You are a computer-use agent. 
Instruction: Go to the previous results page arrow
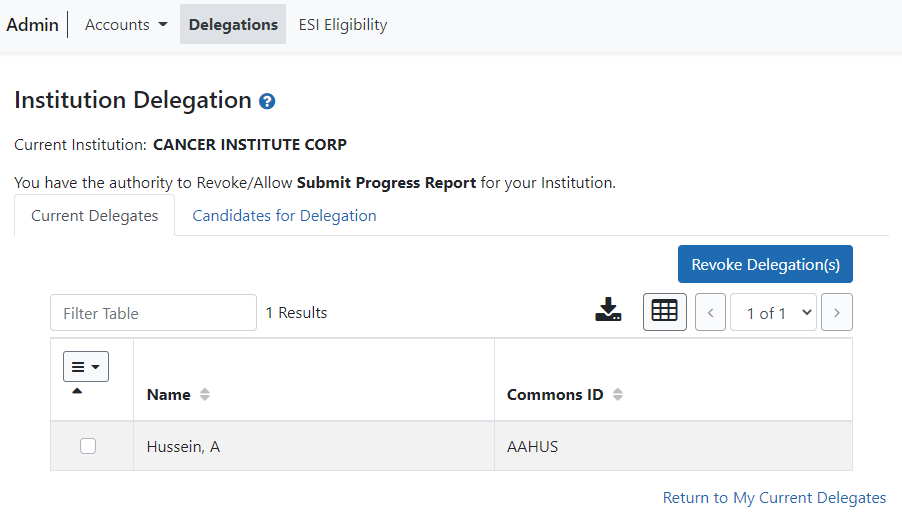(x=710, y=312)
